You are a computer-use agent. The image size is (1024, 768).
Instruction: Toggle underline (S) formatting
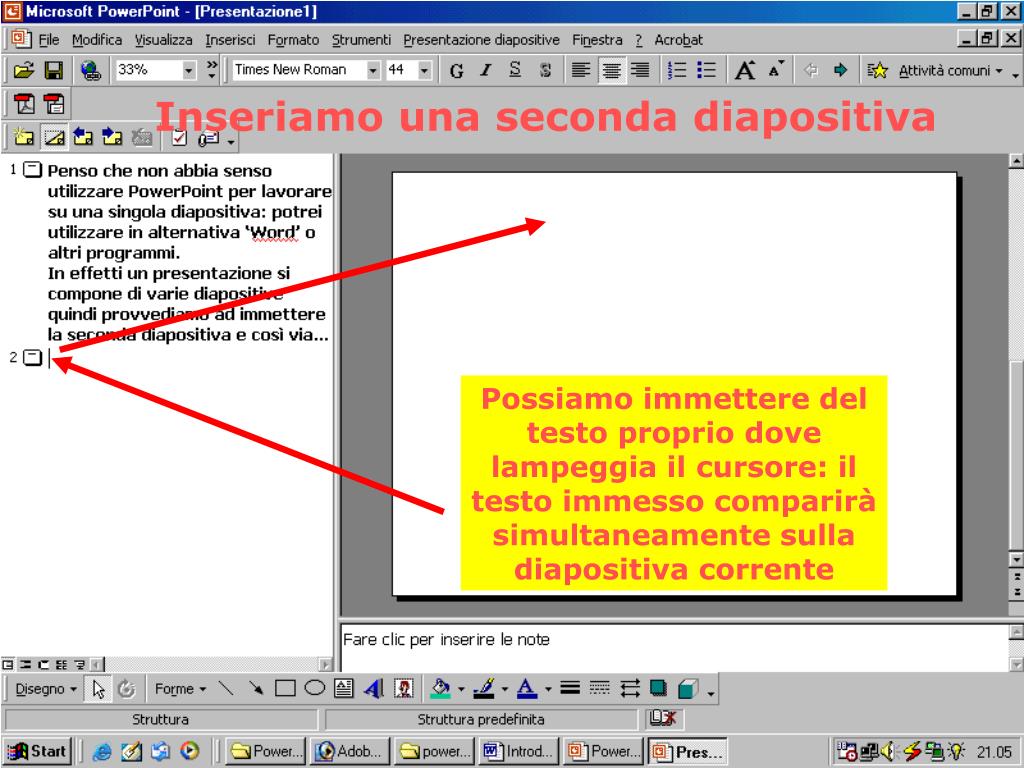pyautogui.click(x=515, y=70)
